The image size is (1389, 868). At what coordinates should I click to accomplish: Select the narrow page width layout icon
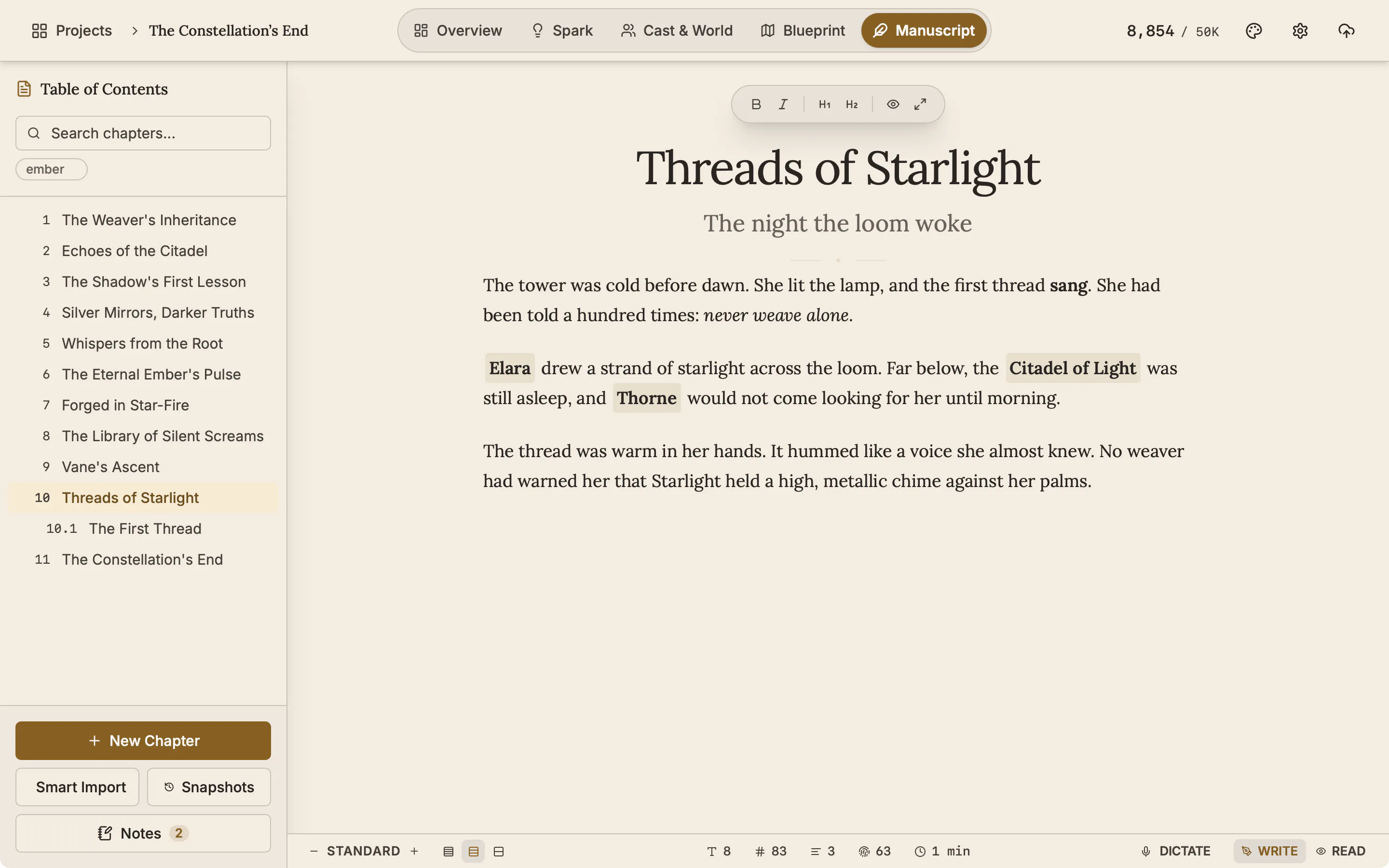(x=448, y=851)
